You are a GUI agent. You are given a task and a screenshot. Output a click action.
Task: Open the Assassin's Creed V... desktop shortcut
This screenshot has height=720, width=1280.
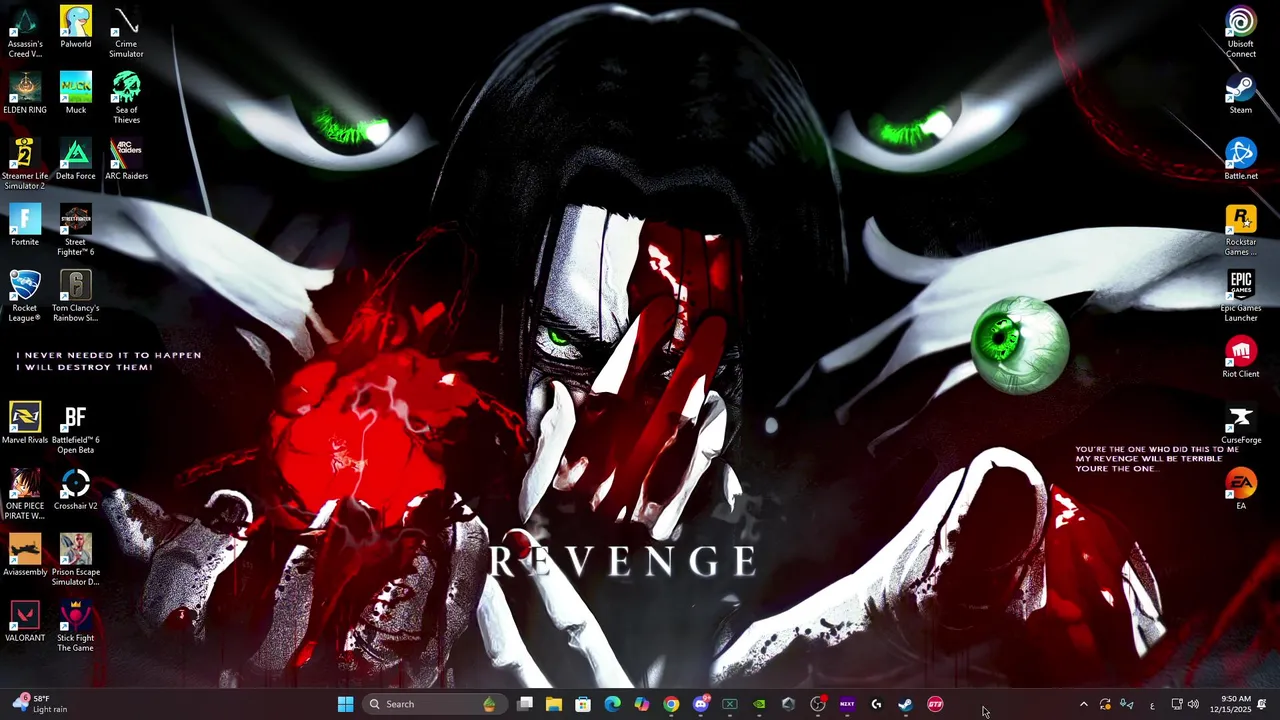coord(25,32)
